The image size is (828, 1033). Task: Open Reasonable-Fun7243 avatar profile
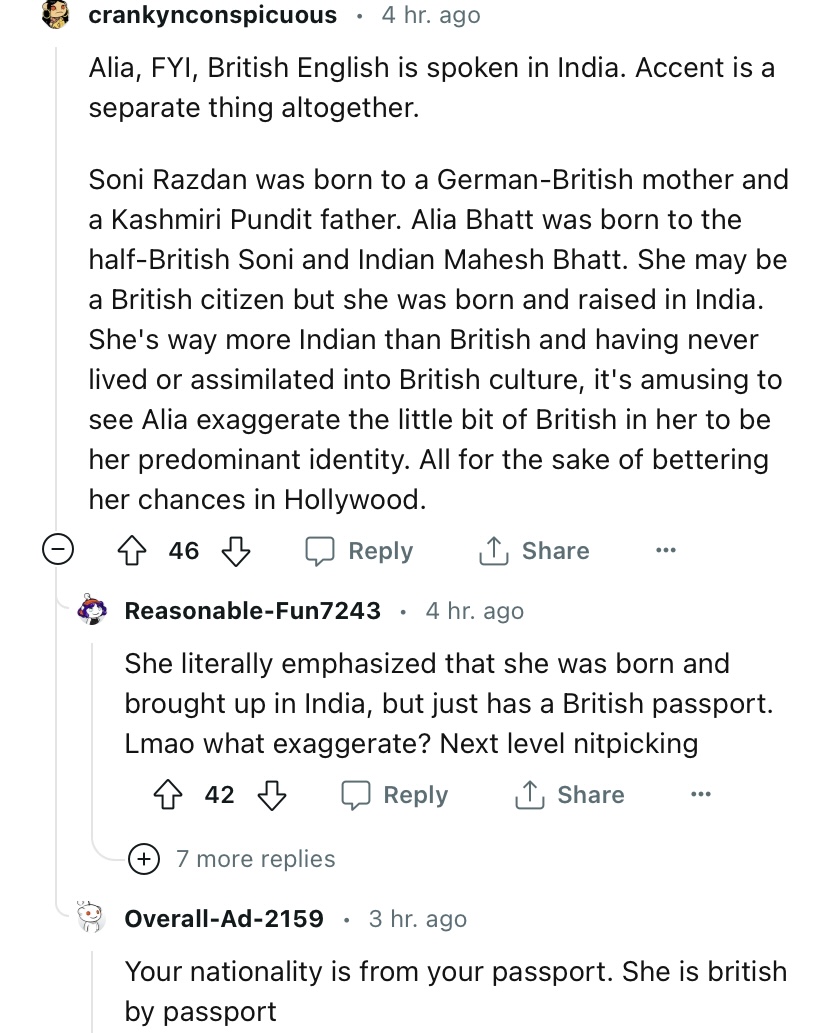[92, 610]
